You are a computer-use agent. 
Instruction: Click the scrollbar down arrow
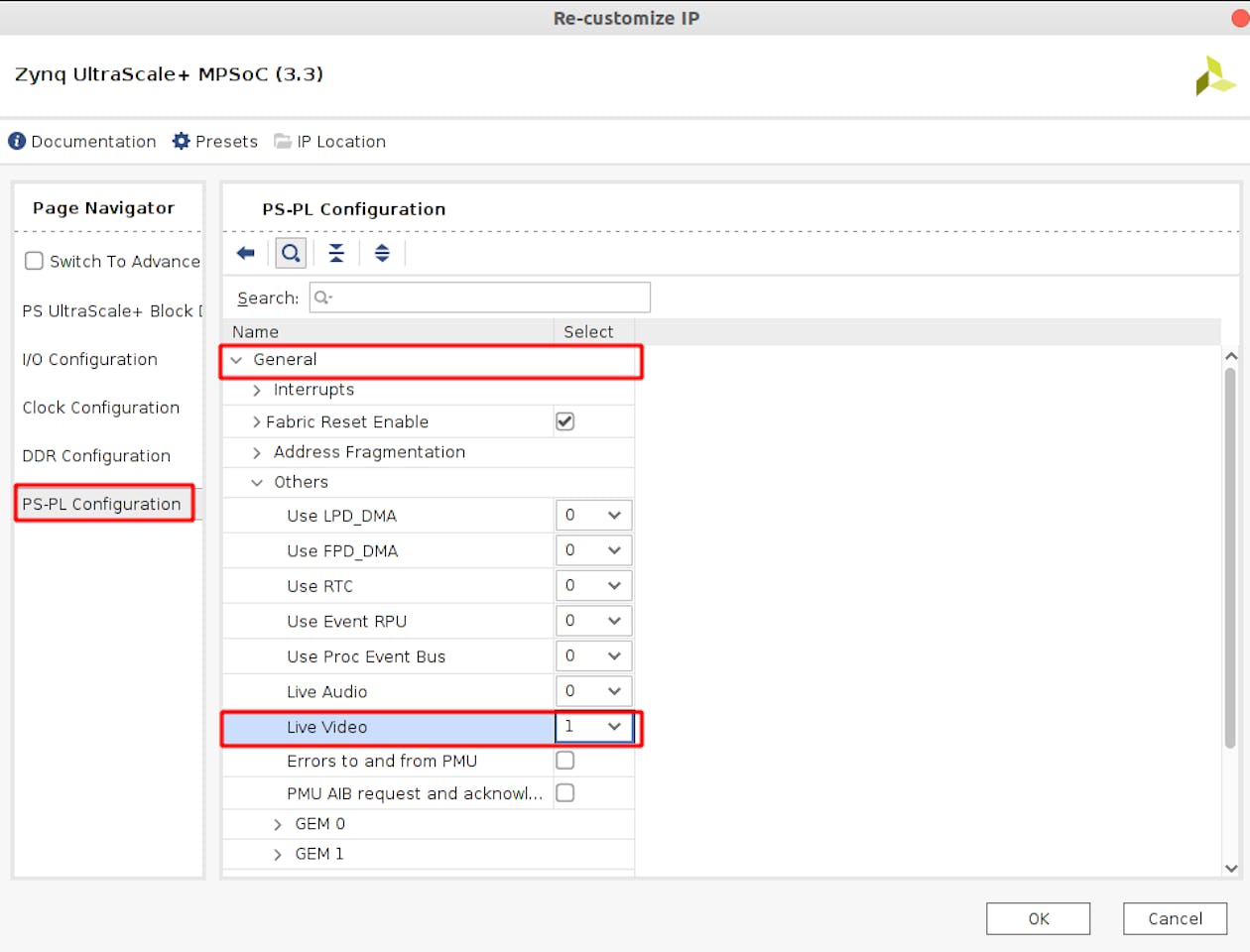point(1231,868)
